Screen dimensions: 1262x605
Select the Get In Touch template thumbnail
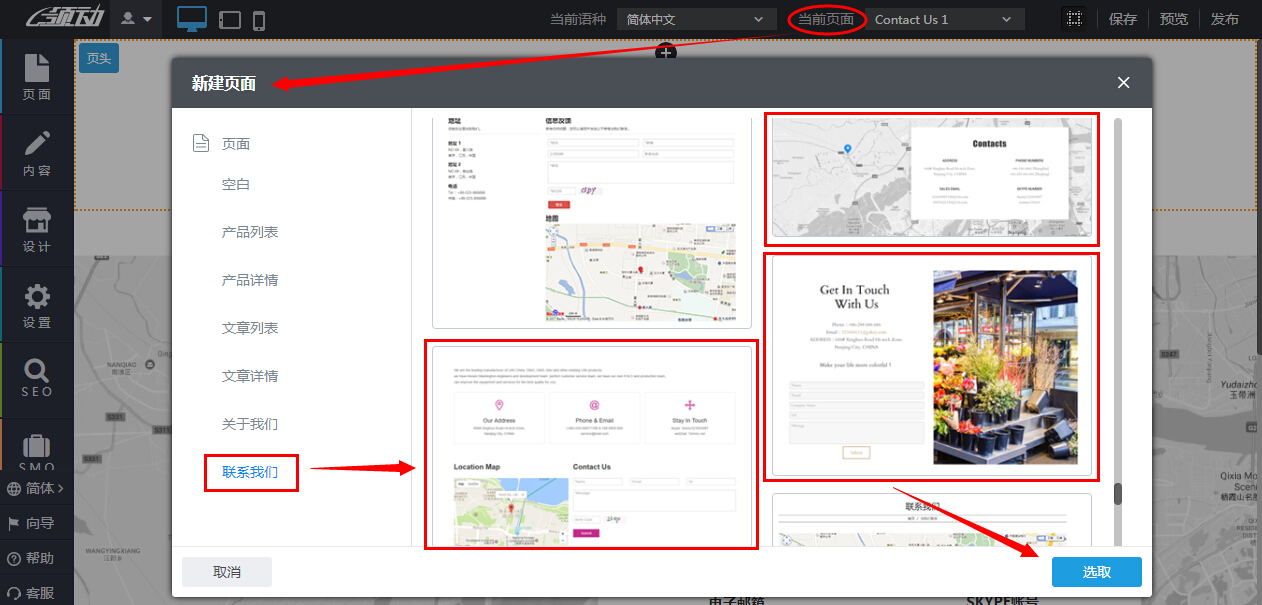click(x=931, y=367)
